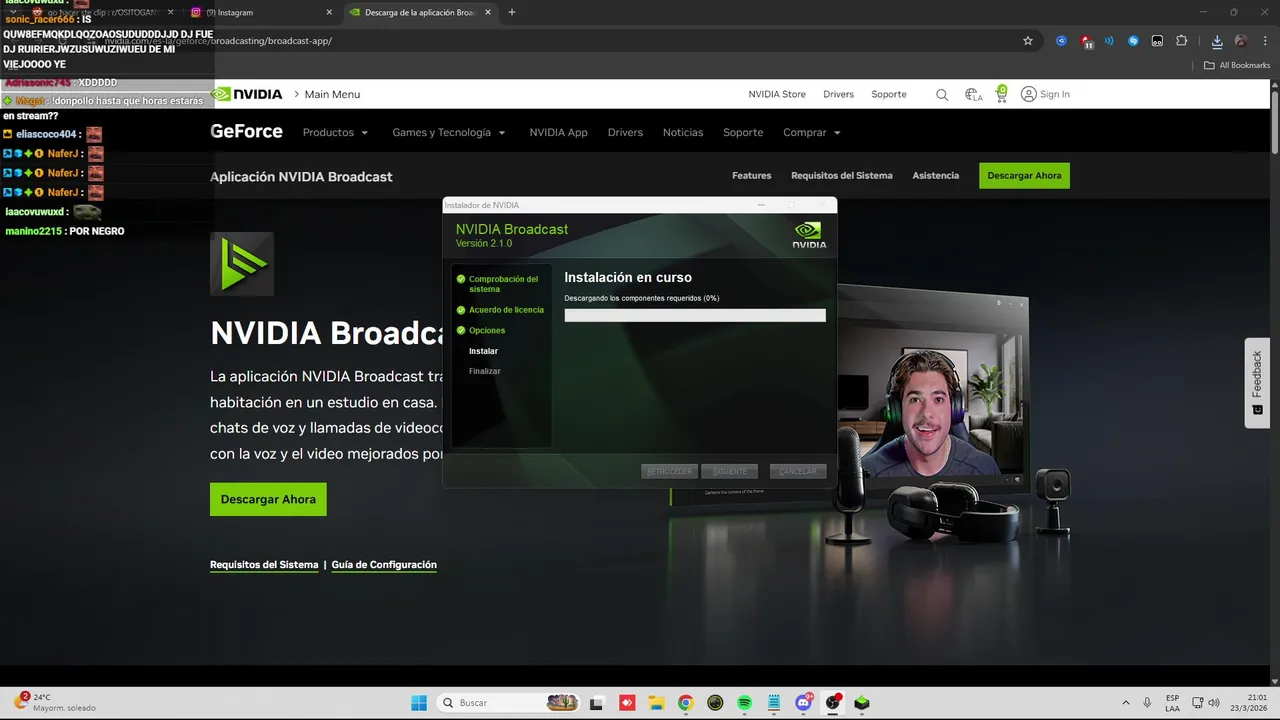Click the Siguiente button in installer
The height and width of the screenshot is (720, 1280).
point(730,471)
